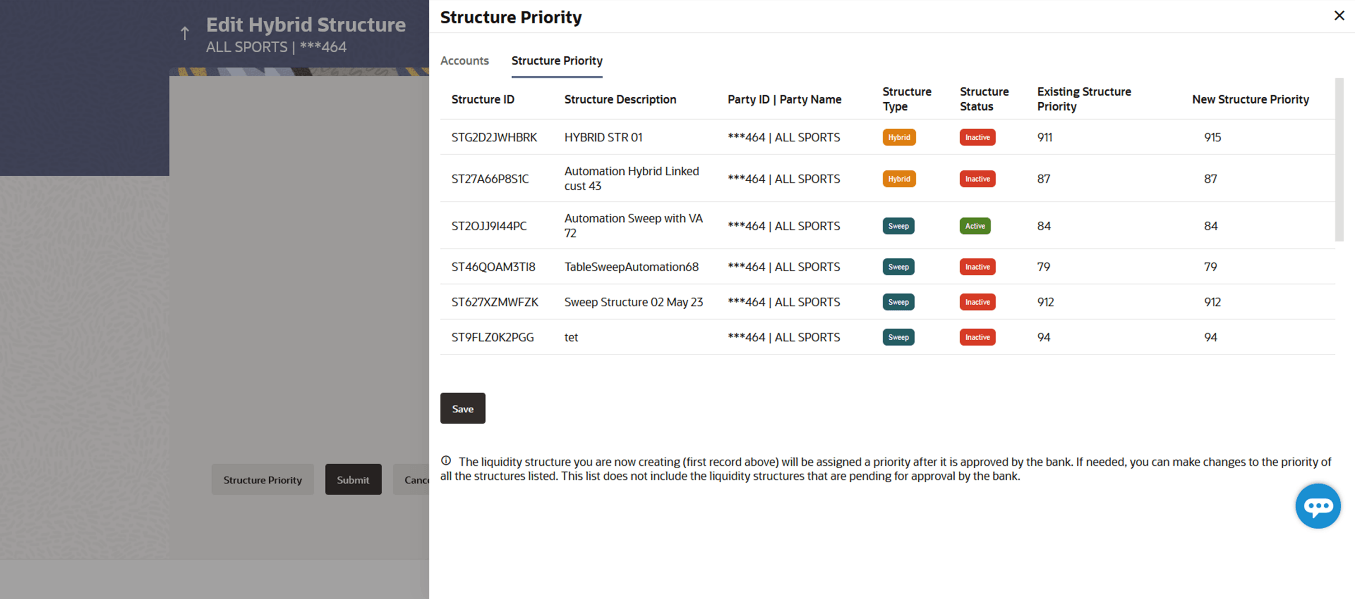Click Sweep badge on TableSweepAutomation68 row
The image size is (1355, 599).
coord(898,267)
